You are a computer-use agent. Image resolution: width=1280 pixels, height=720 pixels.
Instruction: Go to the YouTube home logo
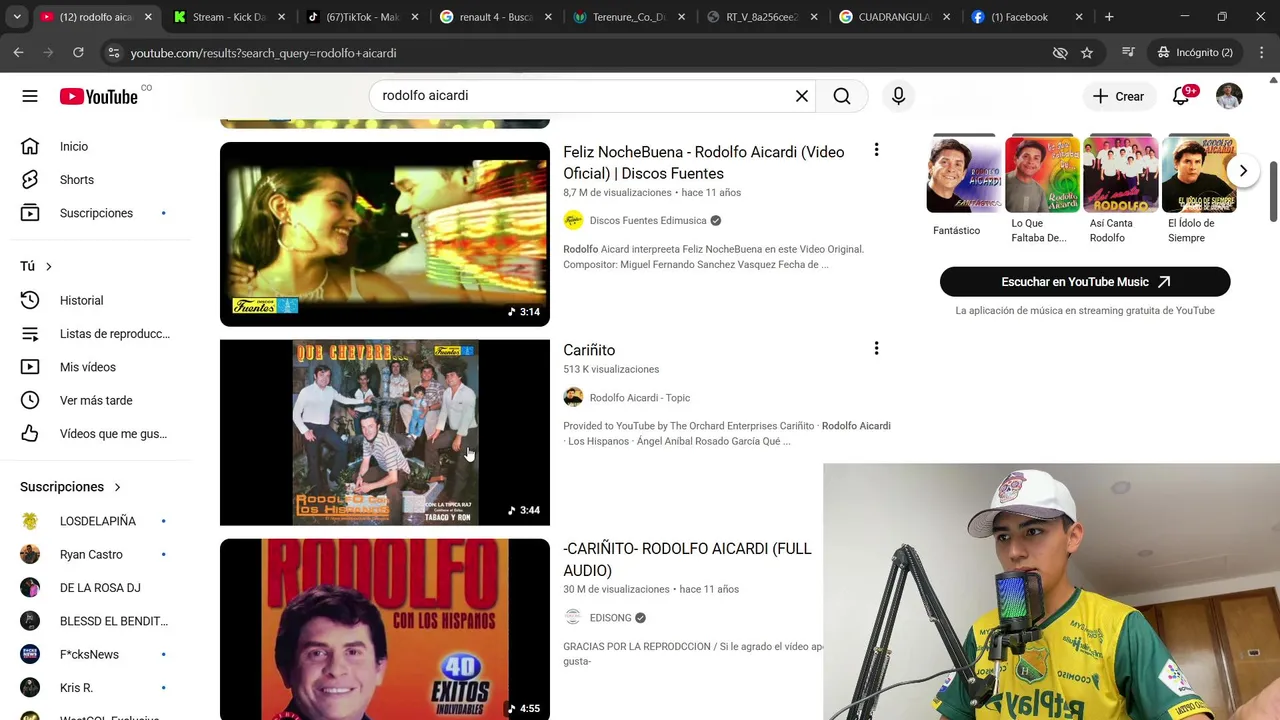(x=98, y=96)
